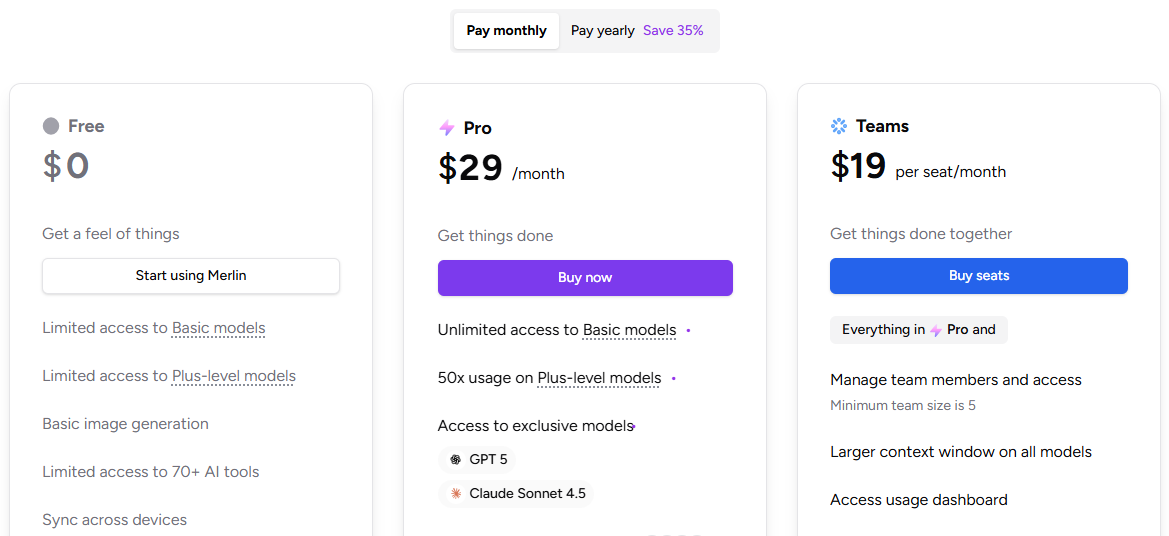Click the OpenAI logo in GPT 5 chip
This screenshot has height=536, width=1169.
455,460
